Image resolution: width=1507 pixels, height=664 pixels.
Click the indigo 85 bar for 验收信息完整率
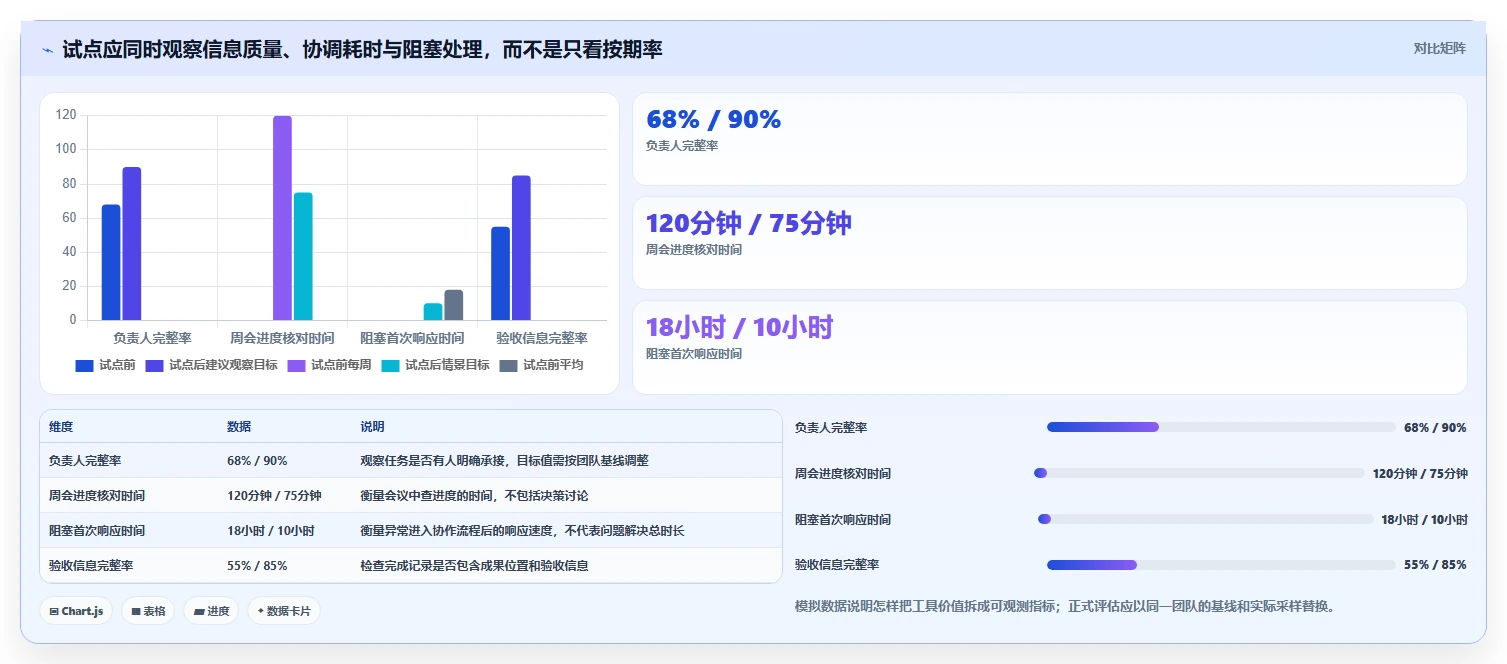[521, 248]
